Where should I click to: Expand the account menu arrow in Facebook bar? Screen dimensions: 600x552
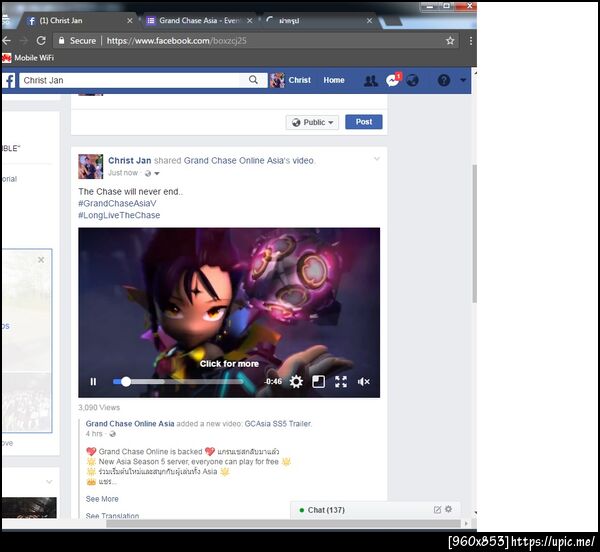(x=463, y=80)
